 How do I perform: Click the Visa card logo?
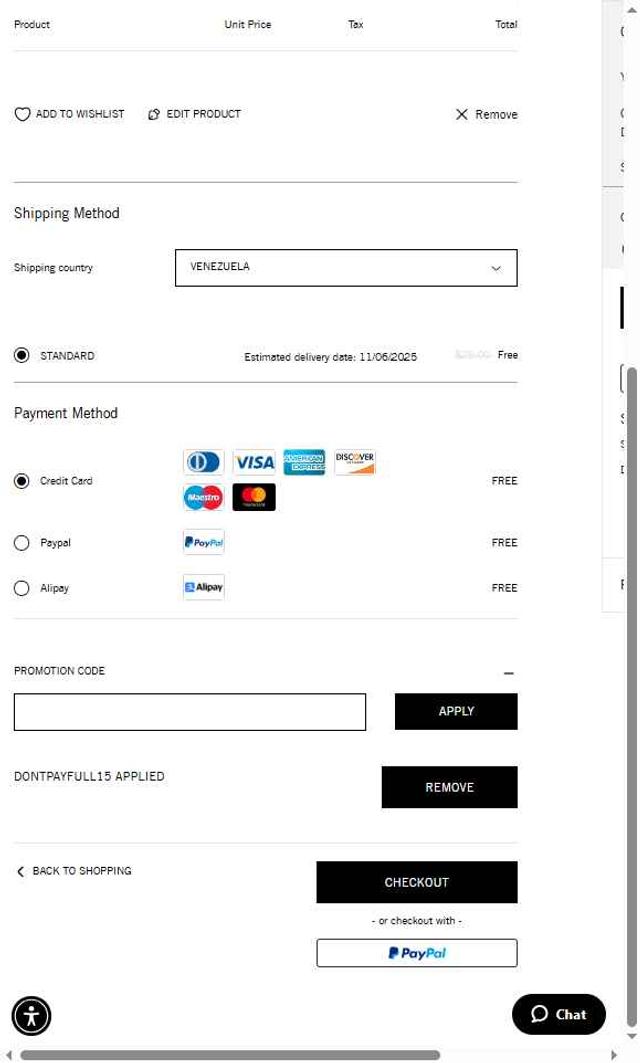pyautogui.click(x=254, y=462)
